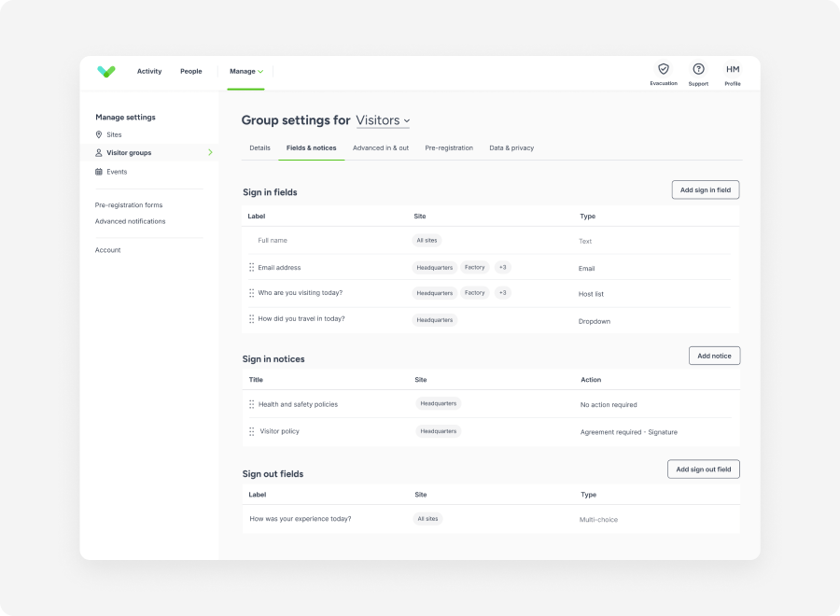Image resolution: width=840 pixels, height=616 pixels.
Task: Expand the +3 sites badge on Email address
Action: tap(503, 267)
